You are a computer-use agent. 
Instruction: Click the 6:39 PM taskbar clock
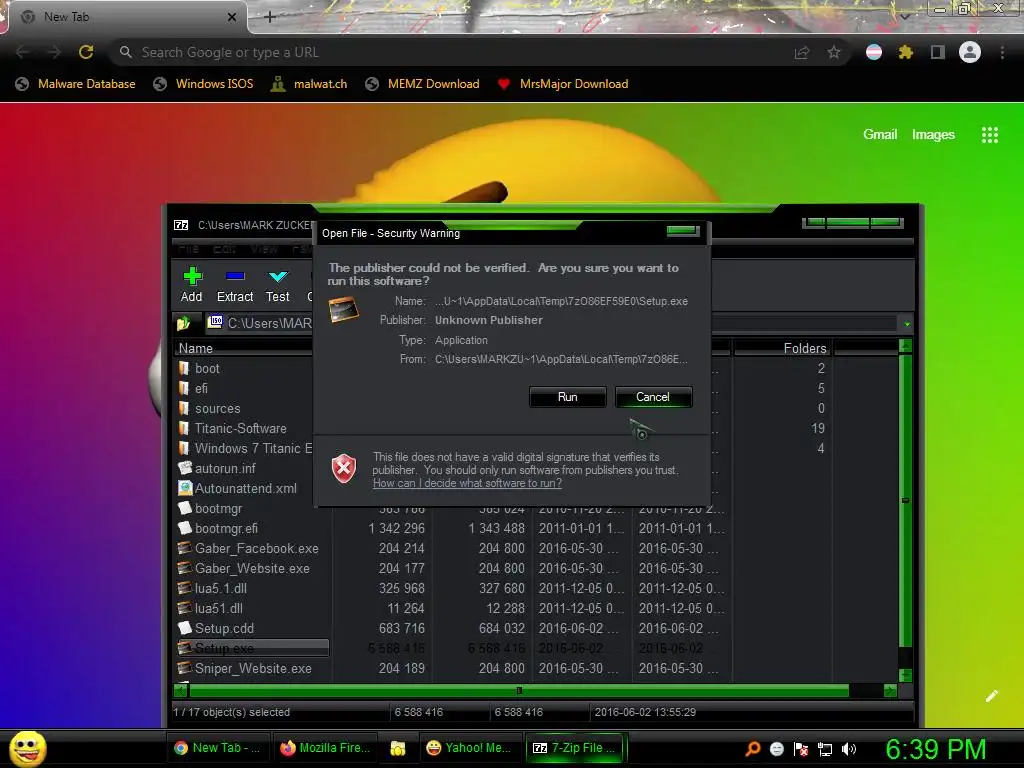pos(936,749)
